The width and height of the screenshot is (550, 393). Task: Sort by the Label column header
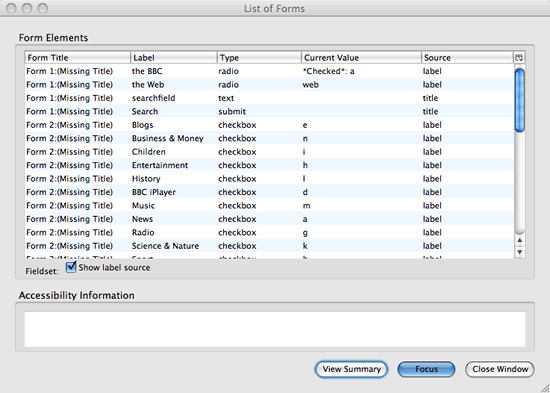point(174,58)
